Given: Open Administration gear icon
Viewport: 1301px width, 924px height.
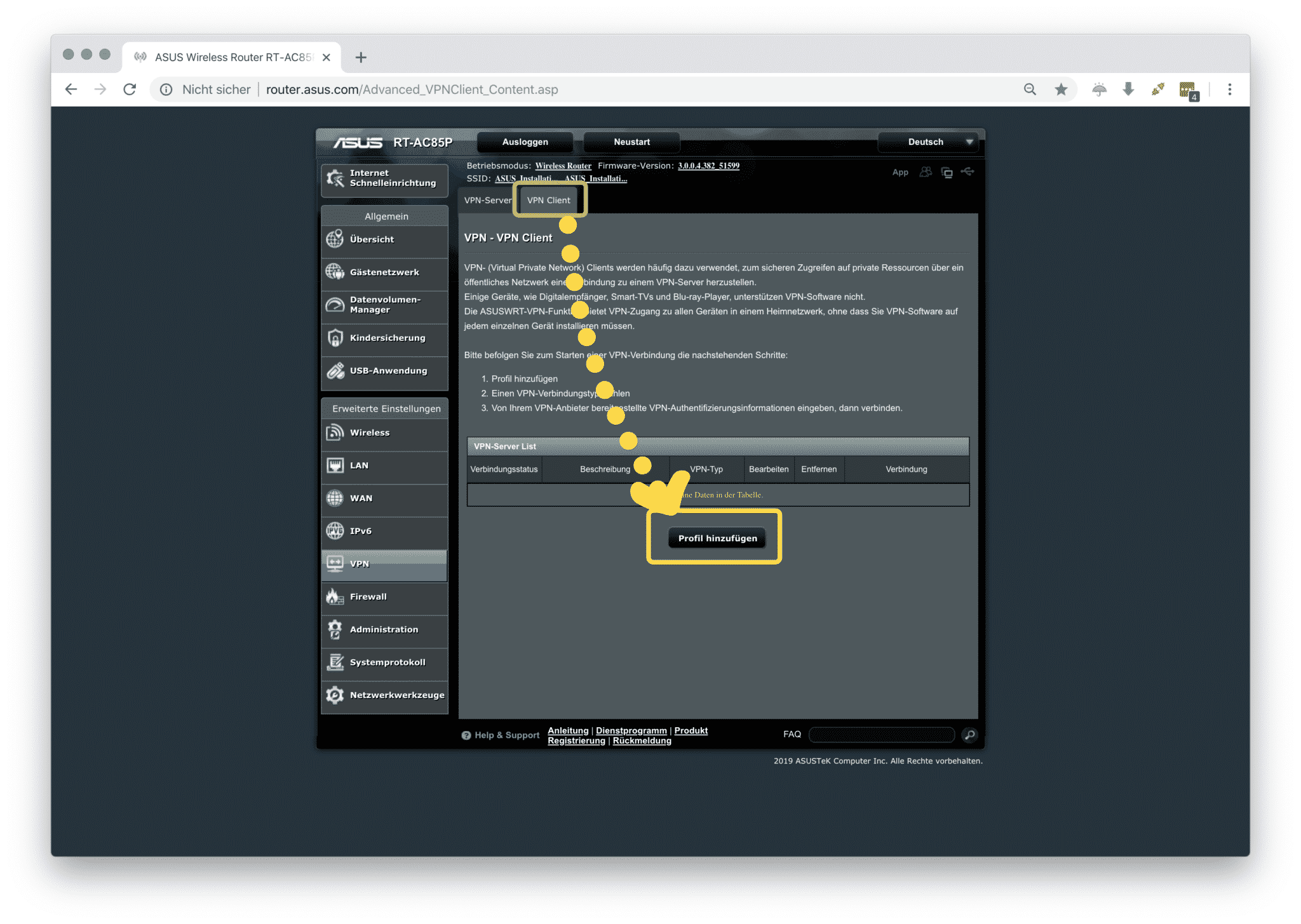Looking at the screenshot, I should click(x=335, y=629).
